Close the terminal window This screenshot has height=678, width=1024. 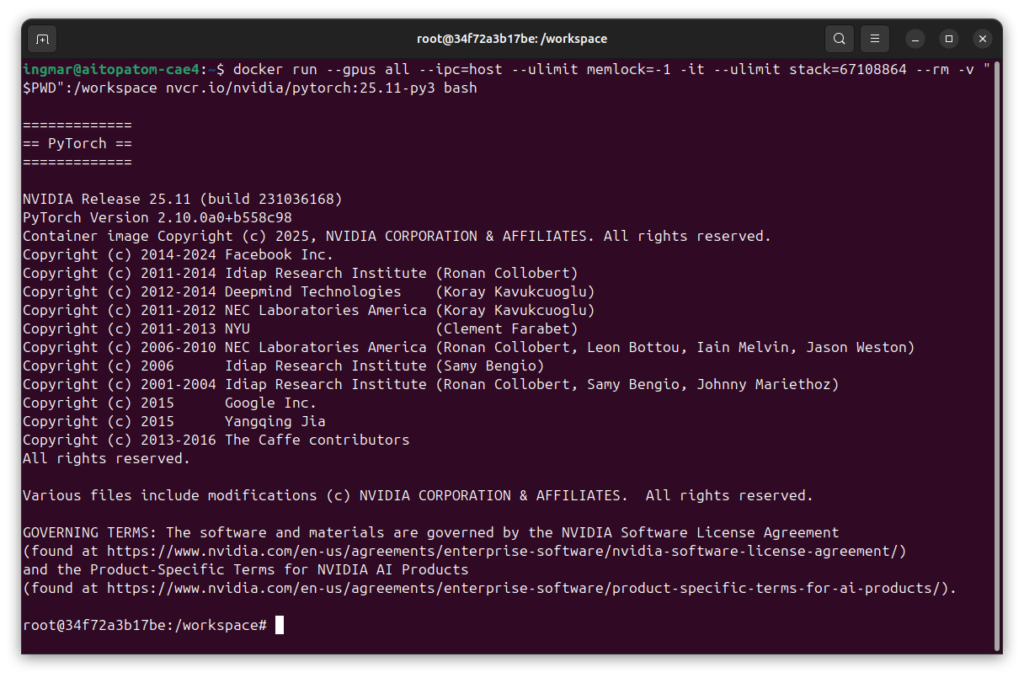pos(983,39)
